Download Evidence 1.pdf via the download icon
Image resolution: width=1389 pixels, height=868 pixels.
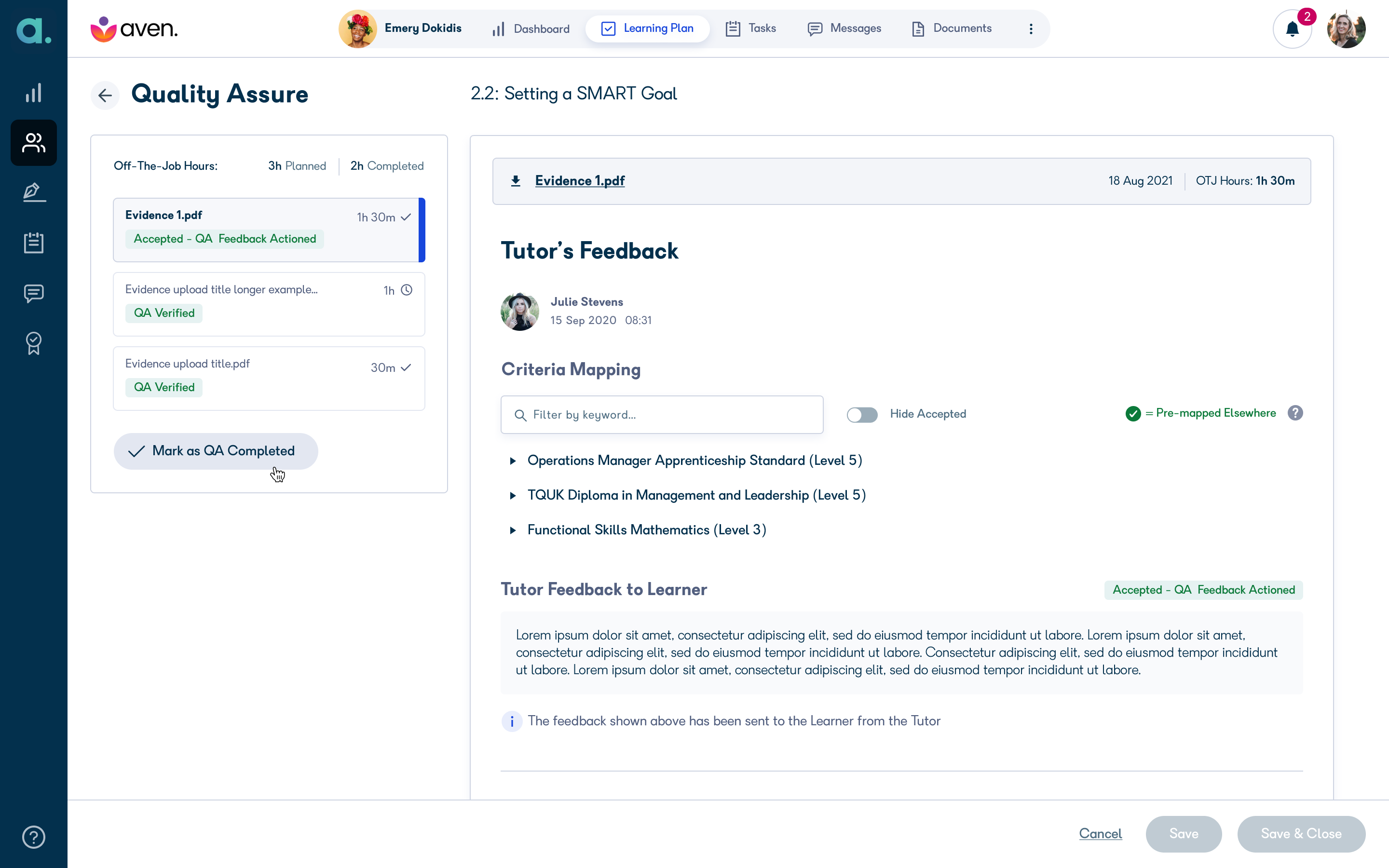click(x=516, y=181)
